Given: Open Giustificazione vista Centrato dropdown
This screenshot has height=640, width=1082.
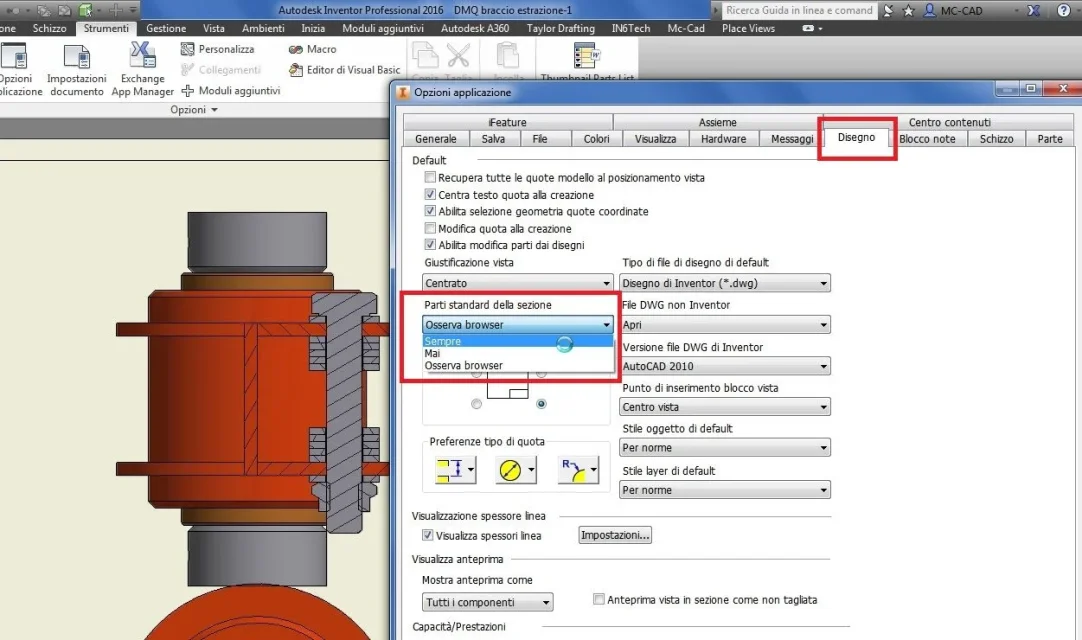Looking at the screenshot, I should tap(518, 283).
